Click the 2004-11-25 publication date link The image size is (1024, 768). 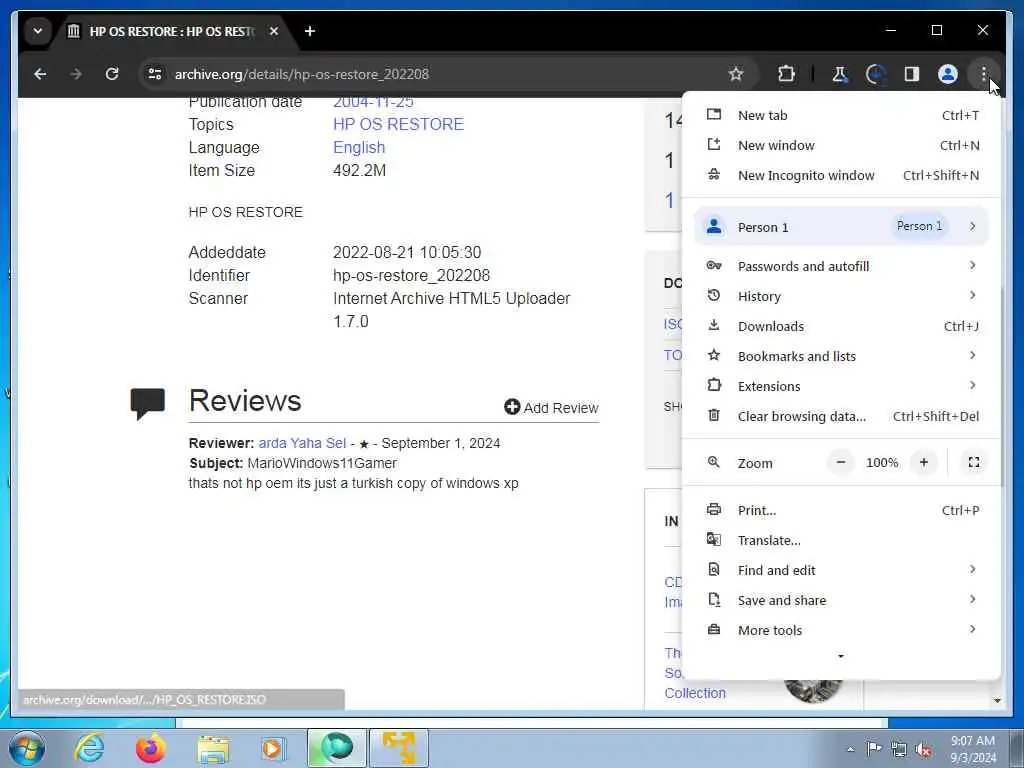coord(373,102)
